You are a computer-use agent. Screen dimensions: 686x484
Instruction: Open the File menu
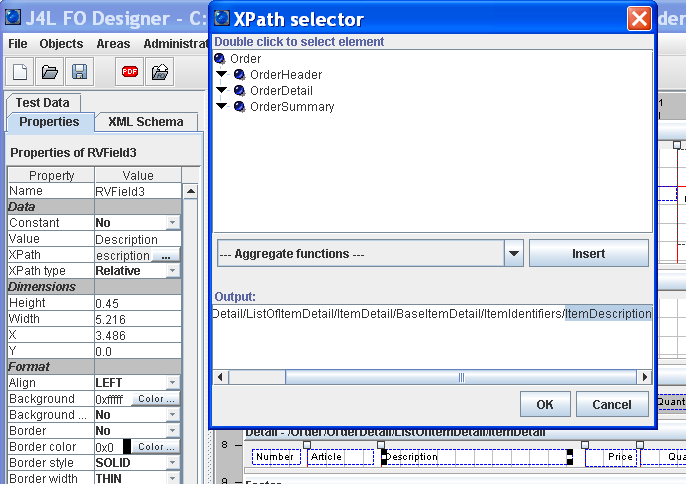tap(18, 44)
